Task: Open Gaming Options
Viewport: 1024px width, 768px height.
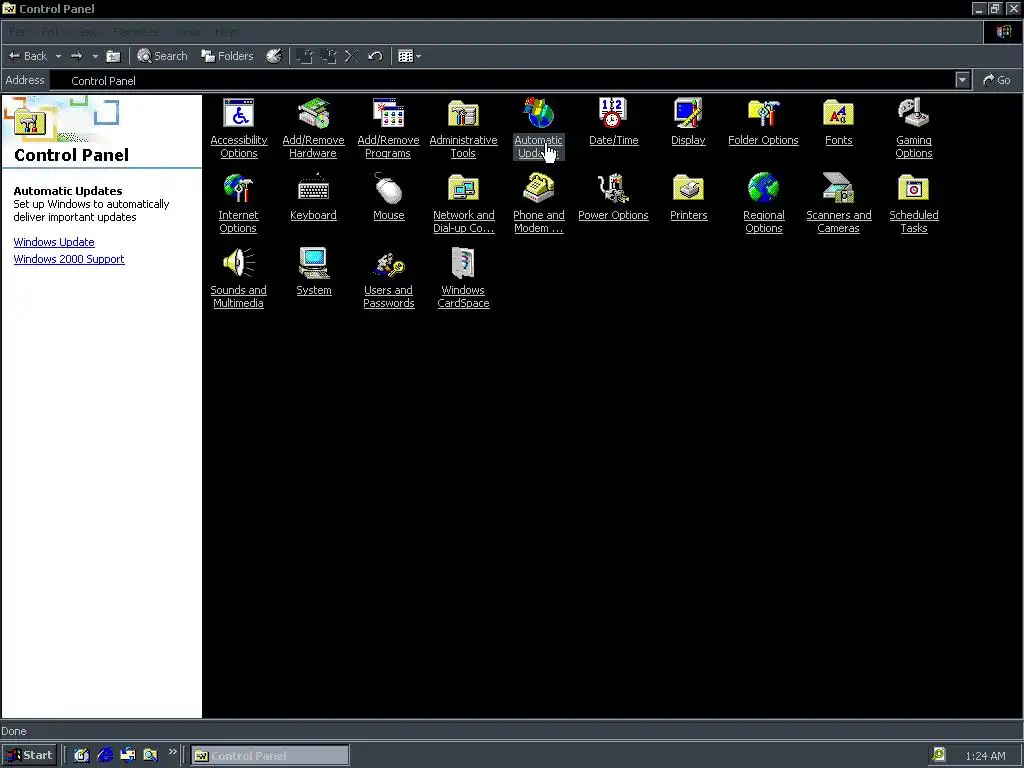Action: [x=914, y=129]
